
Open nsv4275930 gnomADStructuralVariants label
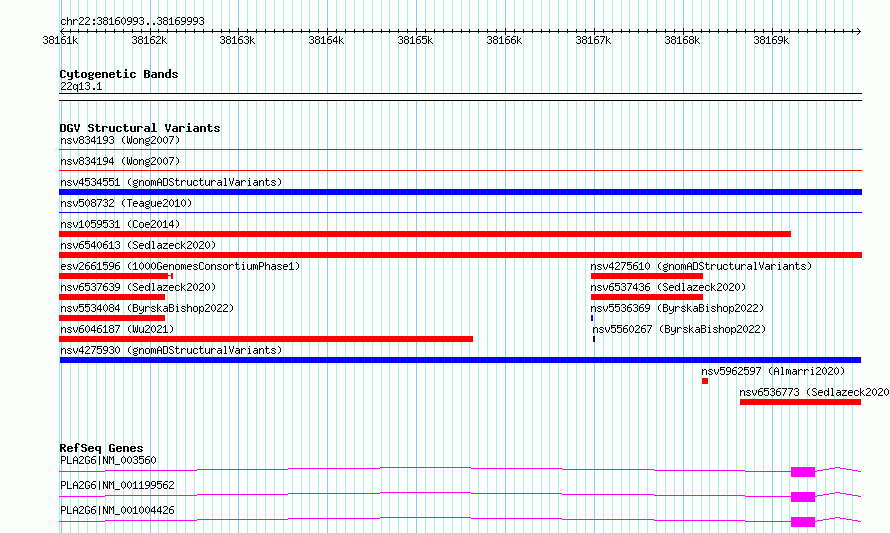[171, 350]
